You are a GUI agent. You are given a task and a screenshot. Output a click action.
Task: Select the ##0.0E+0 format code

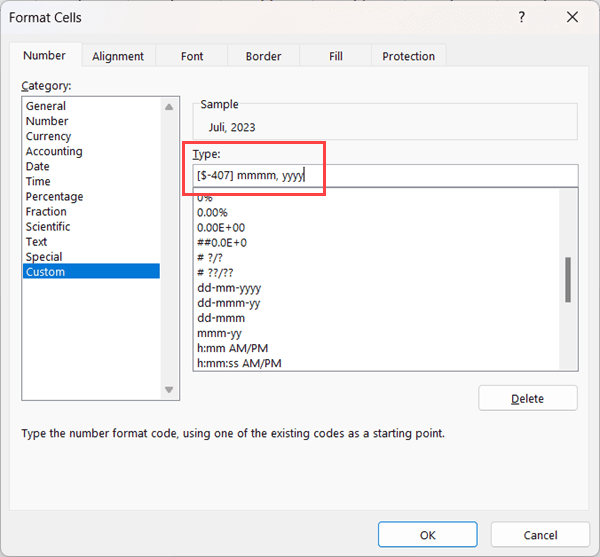376,243
